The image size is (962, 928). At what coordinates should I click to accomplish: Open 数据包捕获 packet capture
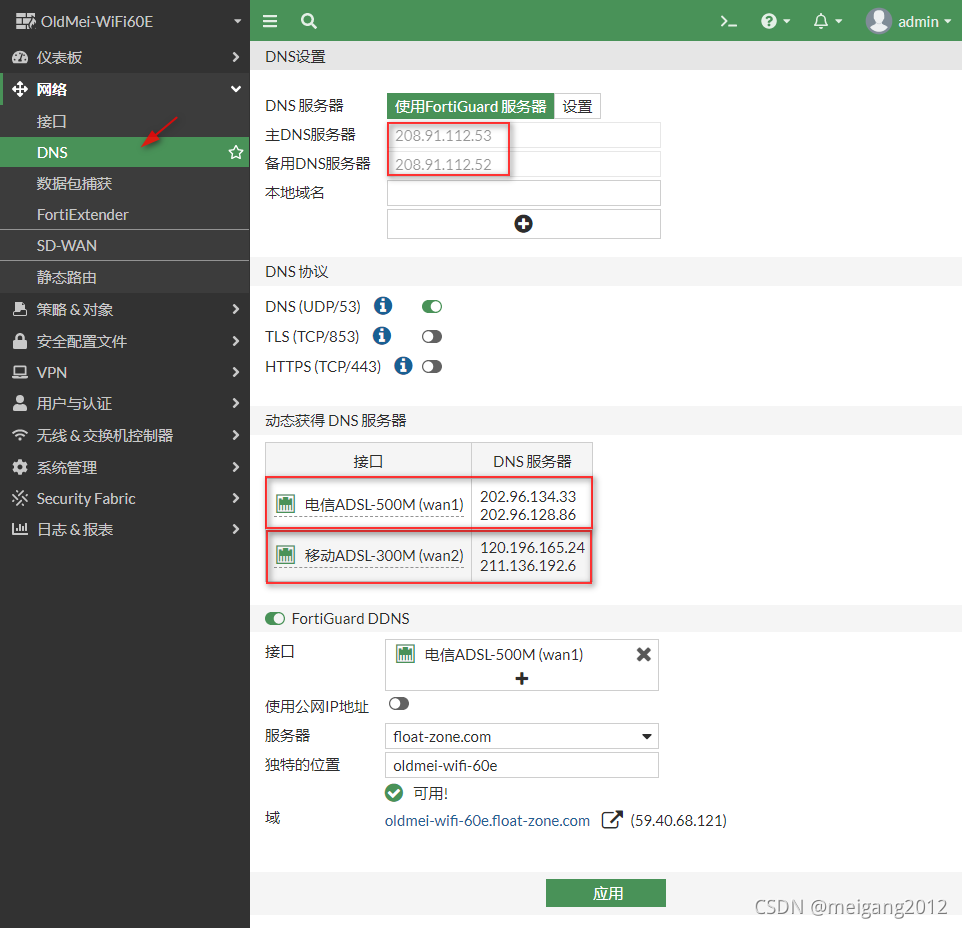point(125,183)
